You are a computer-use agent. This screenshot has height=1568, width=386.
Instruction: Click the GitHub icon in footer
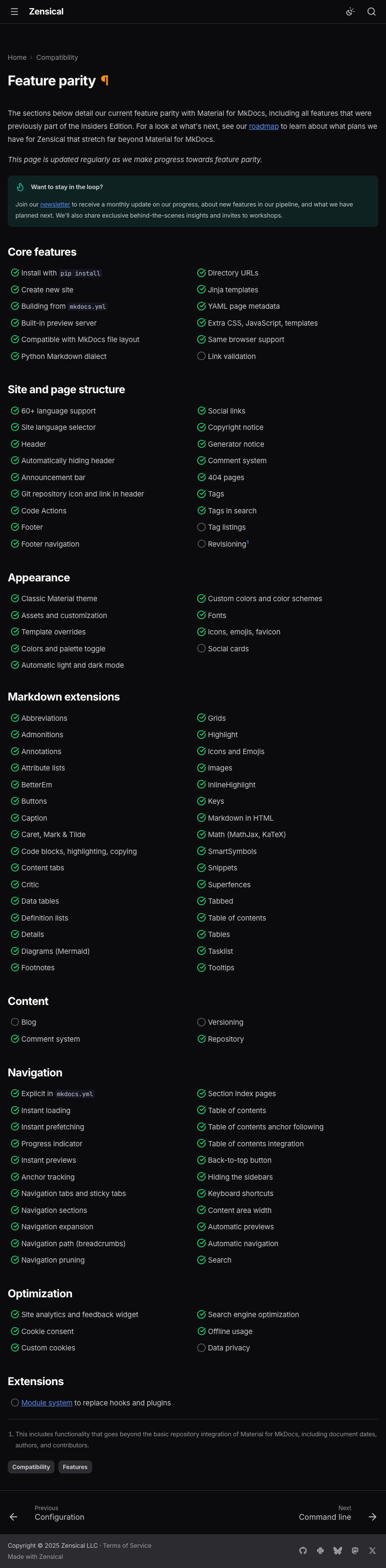point(303,1550)
